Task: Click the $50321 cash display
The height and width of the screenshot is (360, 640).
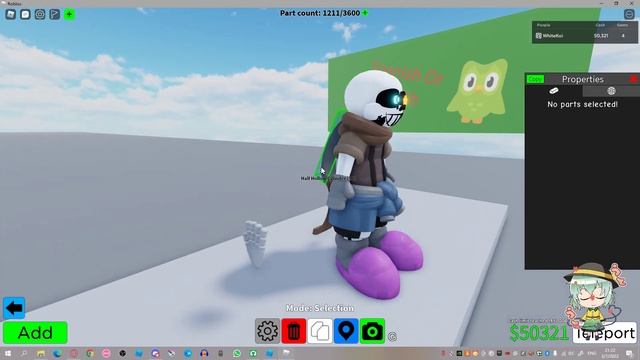Action: point(539,333)
